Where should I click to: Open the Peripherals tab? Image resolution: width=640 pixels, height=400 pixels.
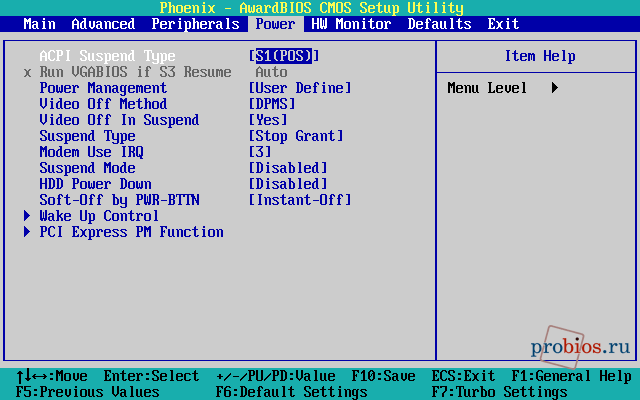pos(196,24)
